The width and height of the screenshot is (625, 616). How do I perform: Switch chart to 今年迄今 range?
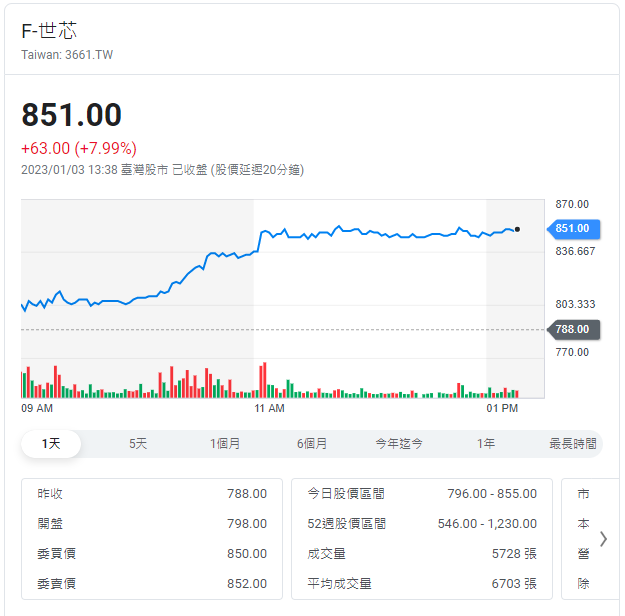[x=399, y=444]
